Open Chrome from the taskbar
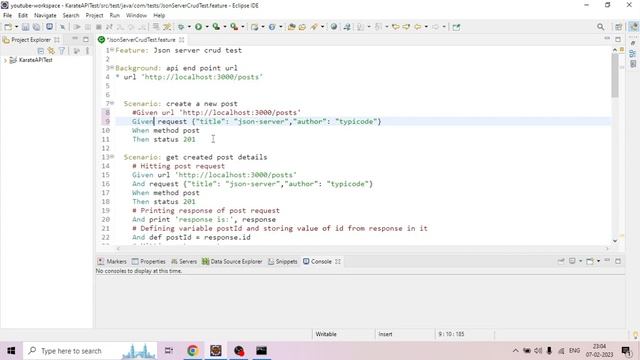The height and width of the screenshot is (360, 640). [193, 351]
